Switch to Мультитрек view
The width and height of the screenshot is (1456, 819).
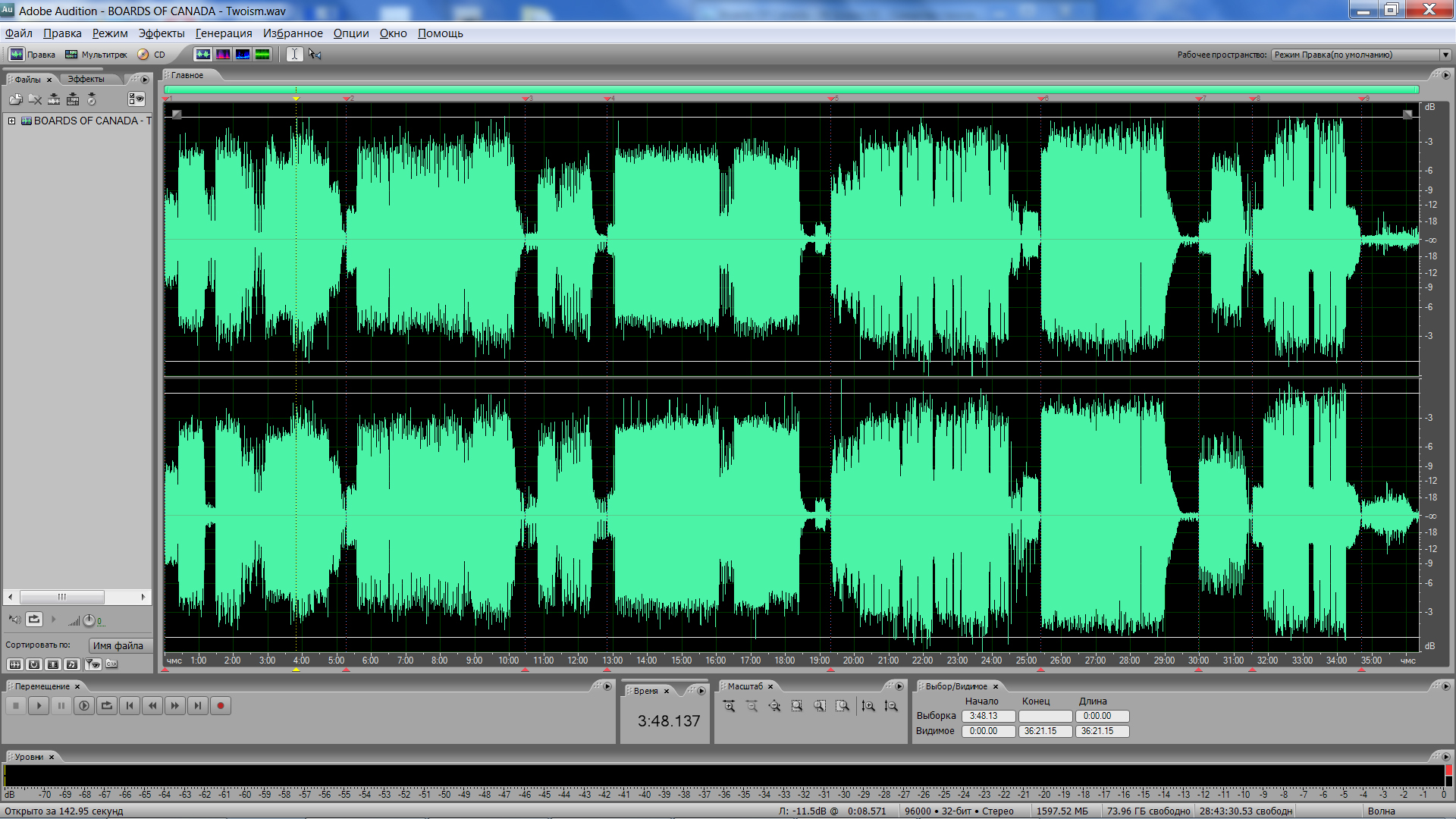tap(96, 55)
